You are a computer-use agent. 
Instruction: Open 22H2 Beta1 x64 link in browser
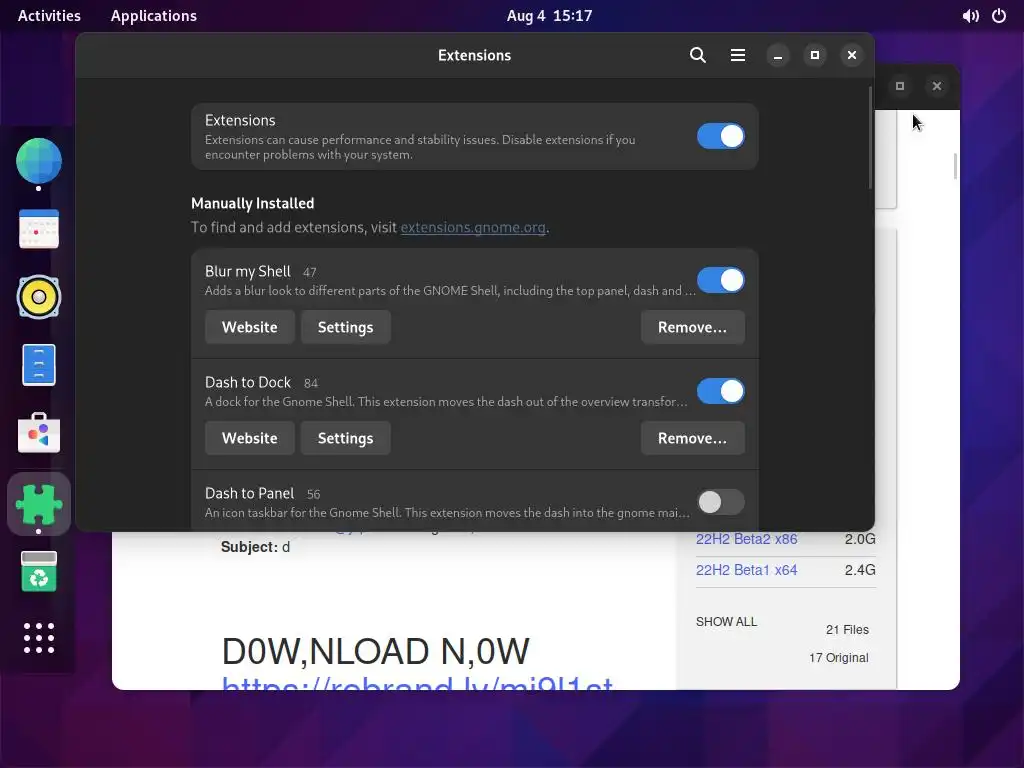pos(746,570)
